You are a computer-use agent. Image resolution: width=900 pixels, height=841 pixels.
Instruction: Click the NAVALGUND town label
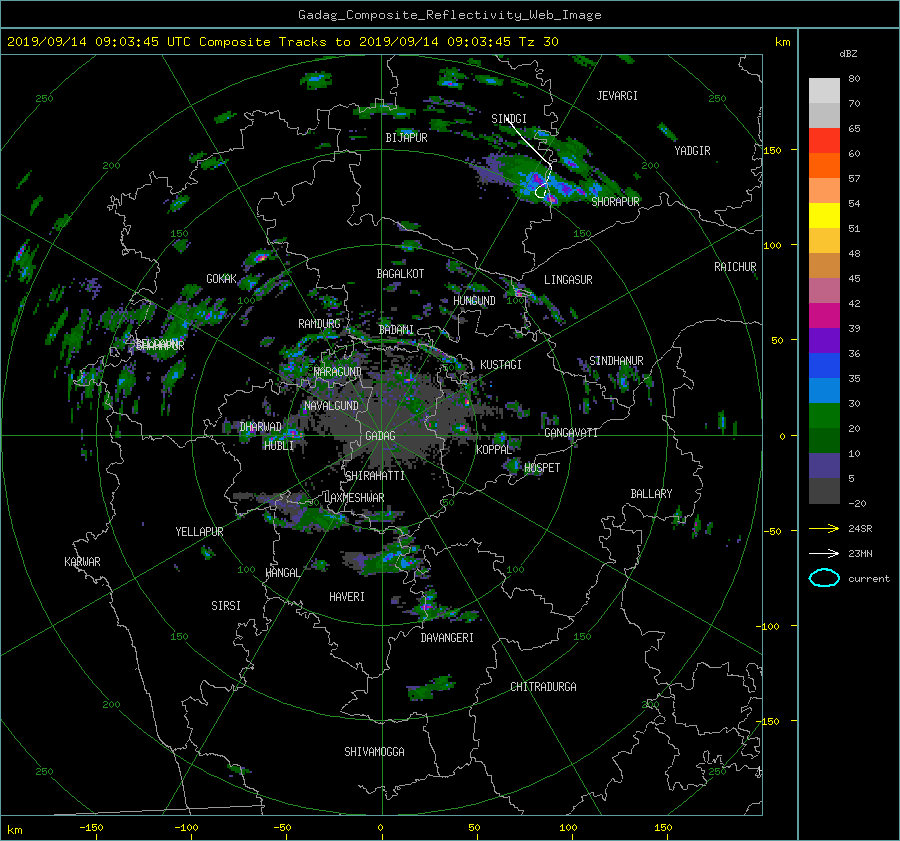(331, 406)
